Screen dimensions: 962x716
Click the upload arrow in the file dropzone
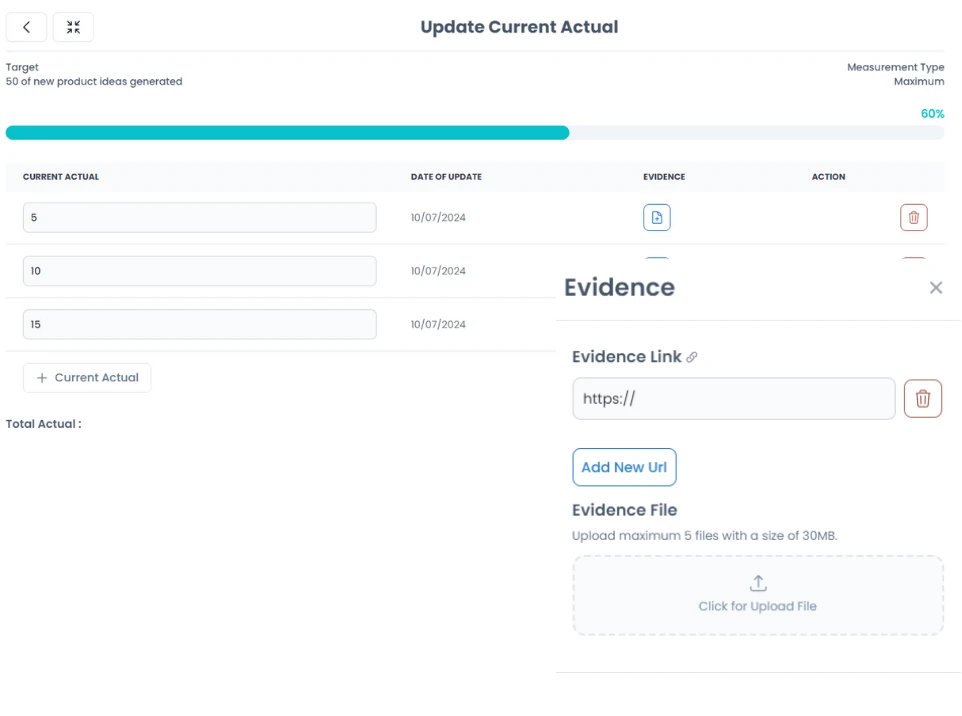point(757,583)
